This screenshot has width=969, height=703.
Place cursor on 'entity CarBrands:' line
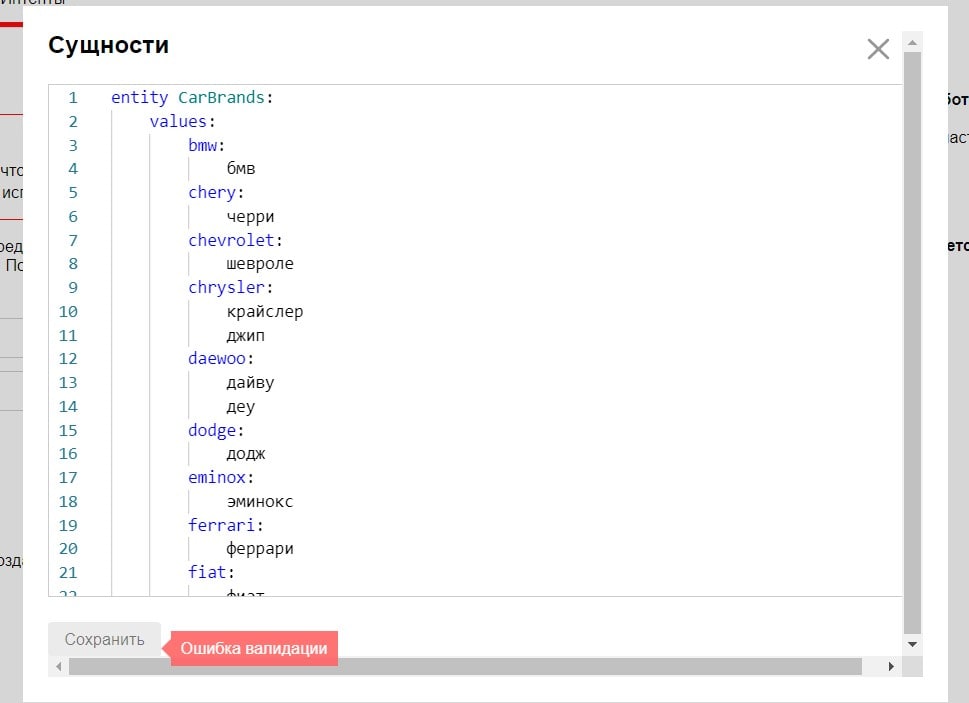(192, 98)
